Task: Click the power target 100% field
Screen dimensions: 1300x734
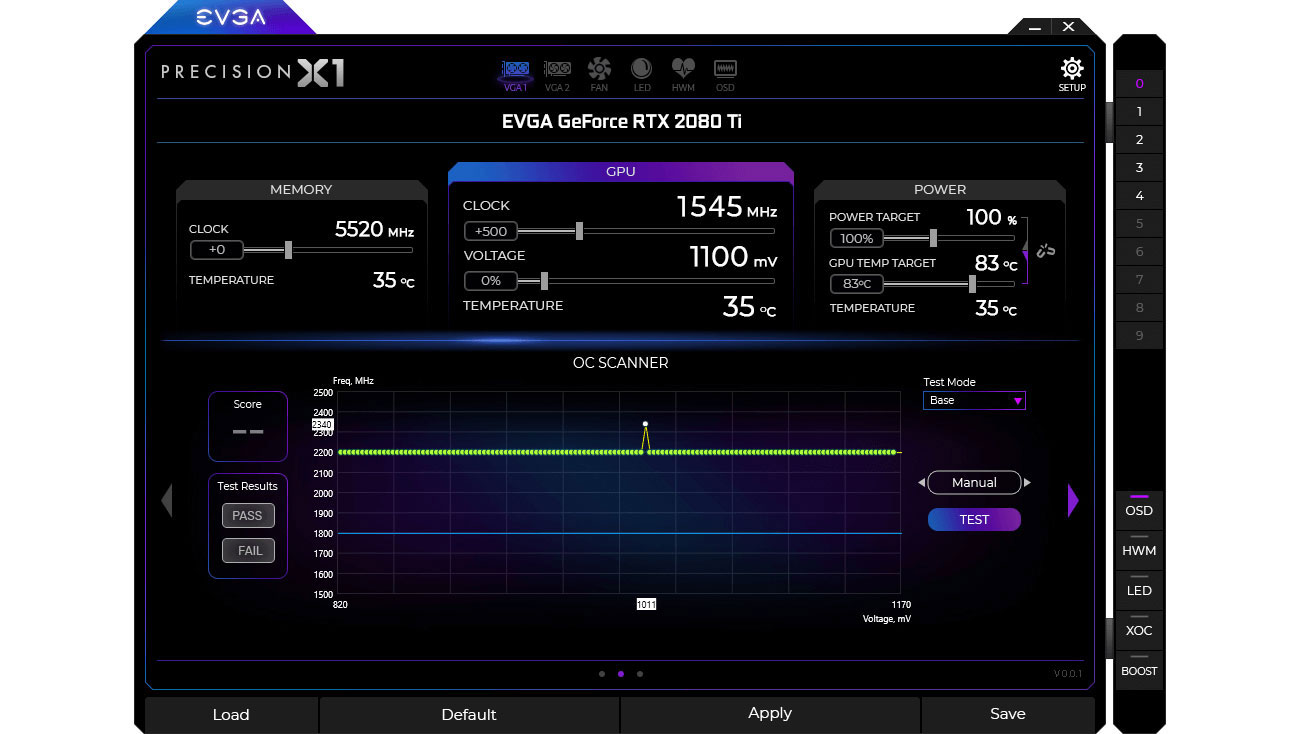Action: (x=857, y=238)
